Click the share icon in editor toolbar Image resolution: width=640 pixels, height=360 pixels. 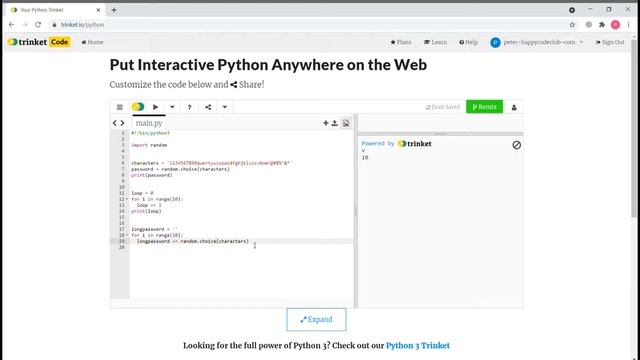[x=208, y=107]
